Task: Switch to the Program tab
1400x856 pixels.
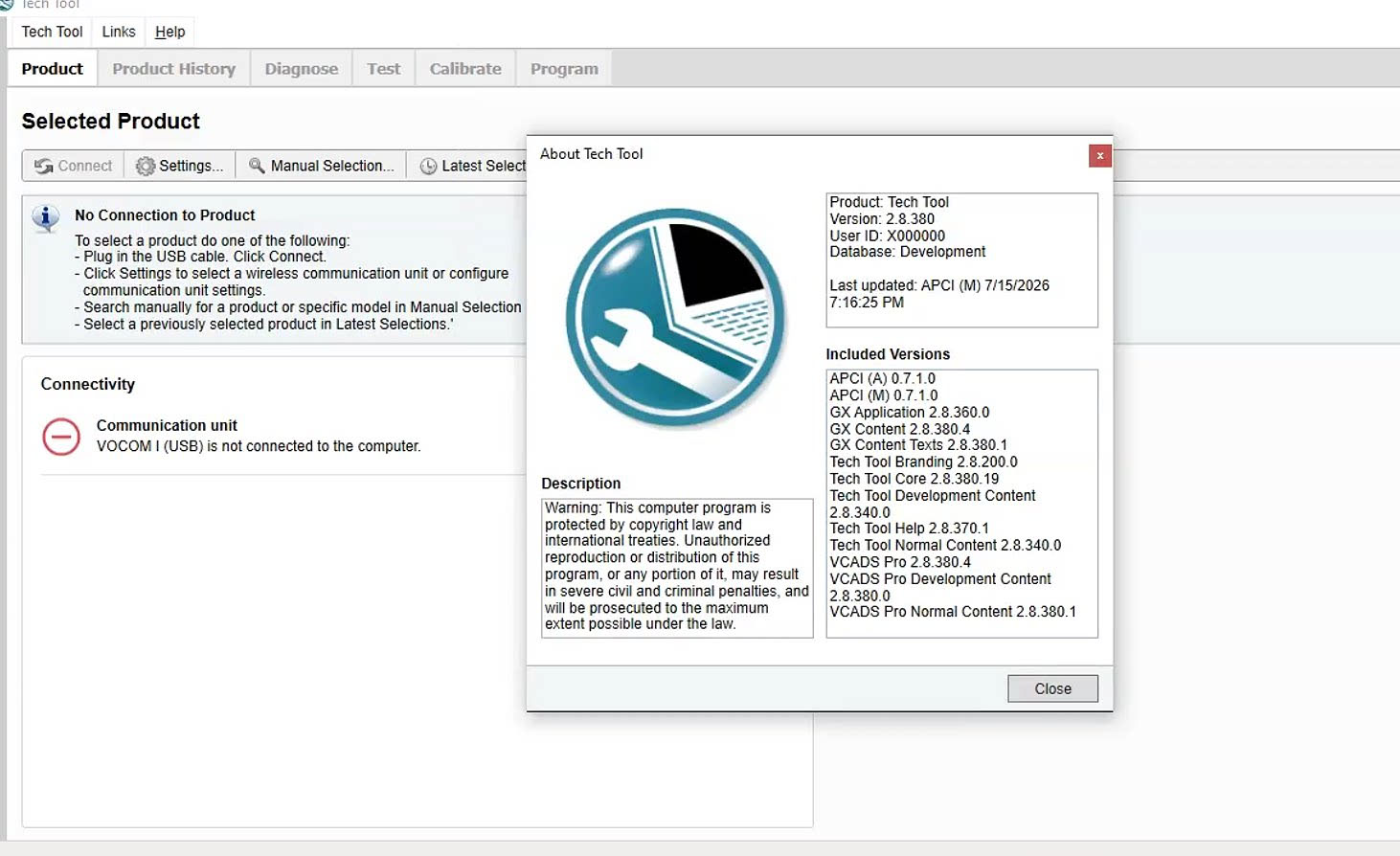Action: pyautogui.click(x=564, y=69)
